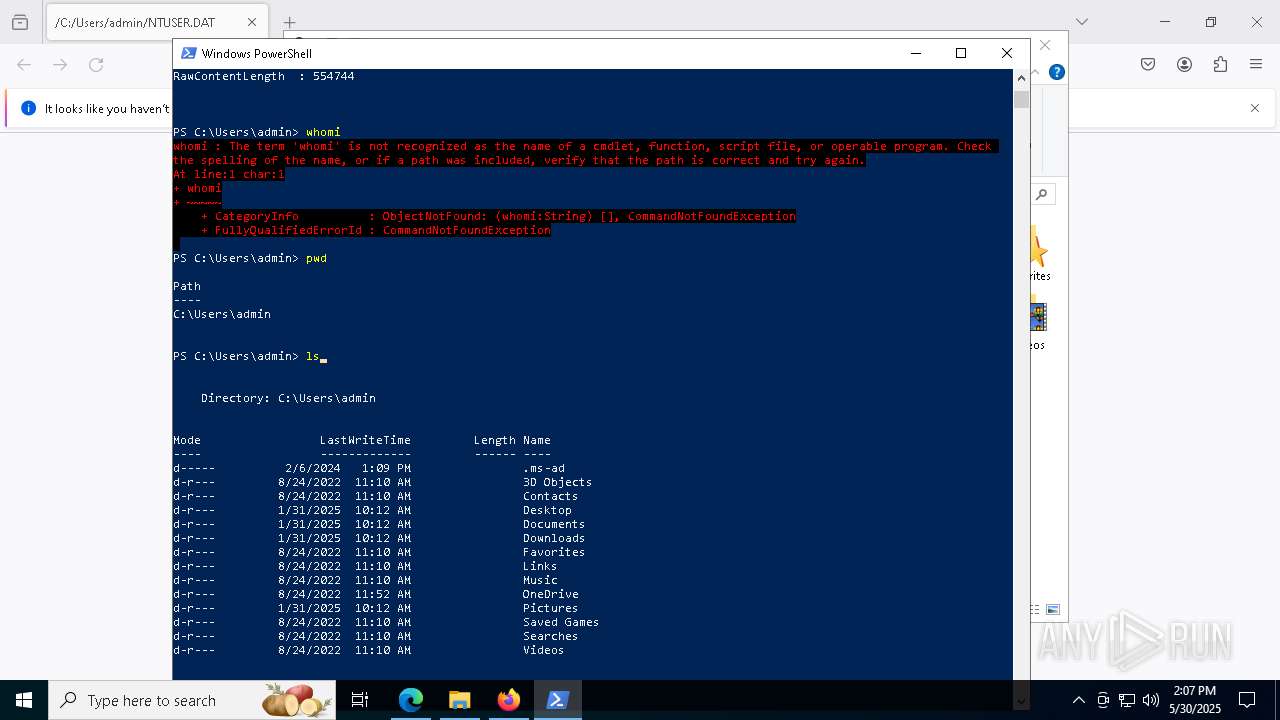Screen dimensions: 1280x720
Task: Expand the Firefox list-all-tabs chevron
Action: tap(1081, 22)
